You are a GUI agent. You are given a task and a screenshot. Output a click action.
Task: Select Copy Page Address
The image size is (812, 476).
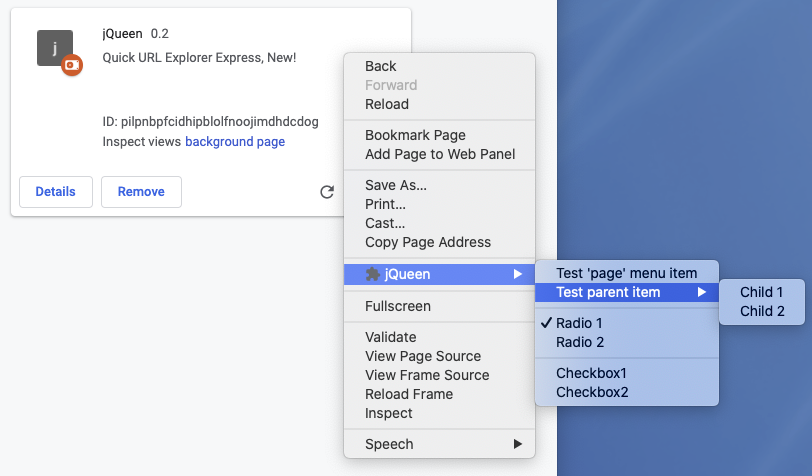(x=428, y=242)
